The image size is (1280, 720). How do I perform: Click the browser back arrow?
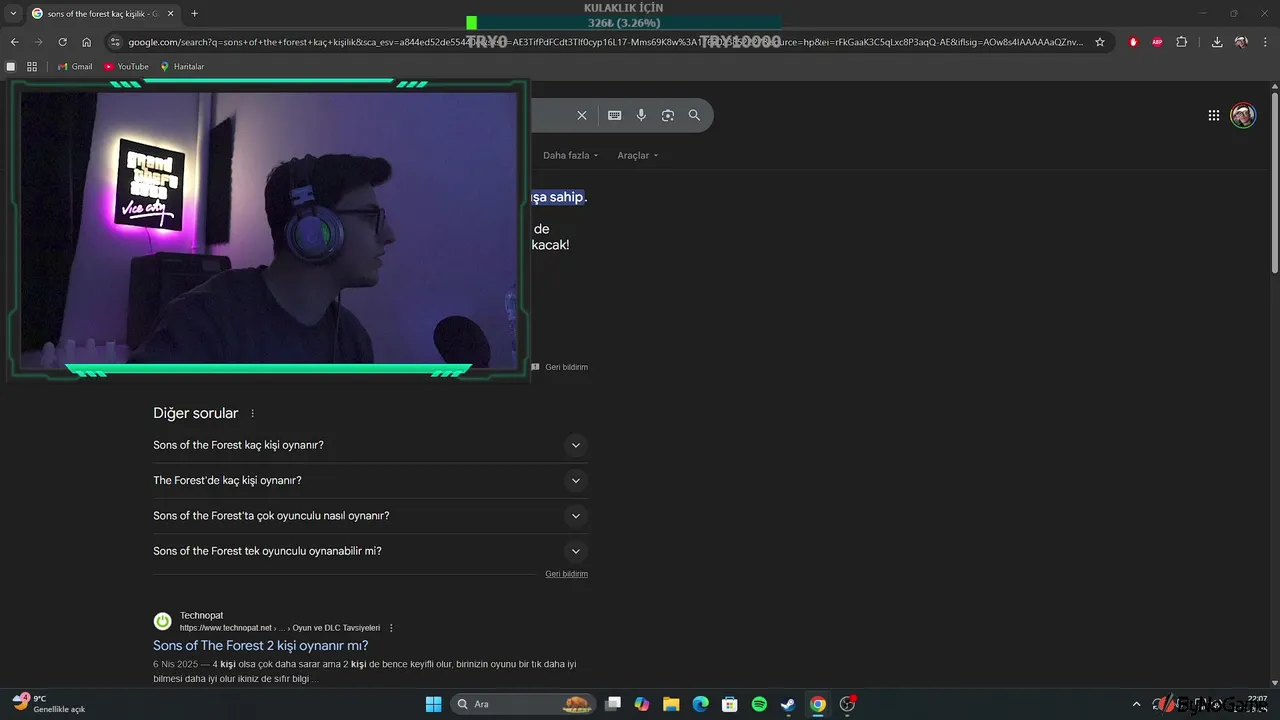pos(14,42)
